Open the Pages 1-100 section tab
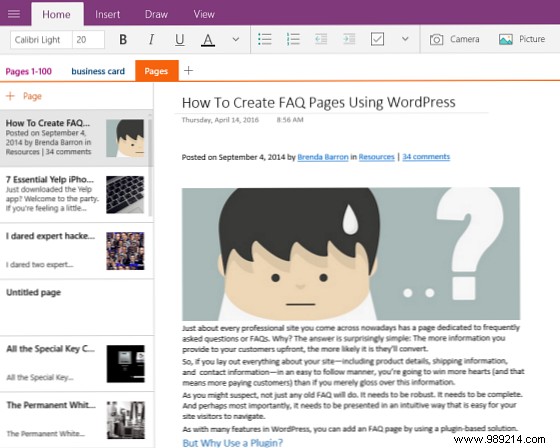Image resolution: width=560 pixels, height=448 pixels. tap(29, 71)
